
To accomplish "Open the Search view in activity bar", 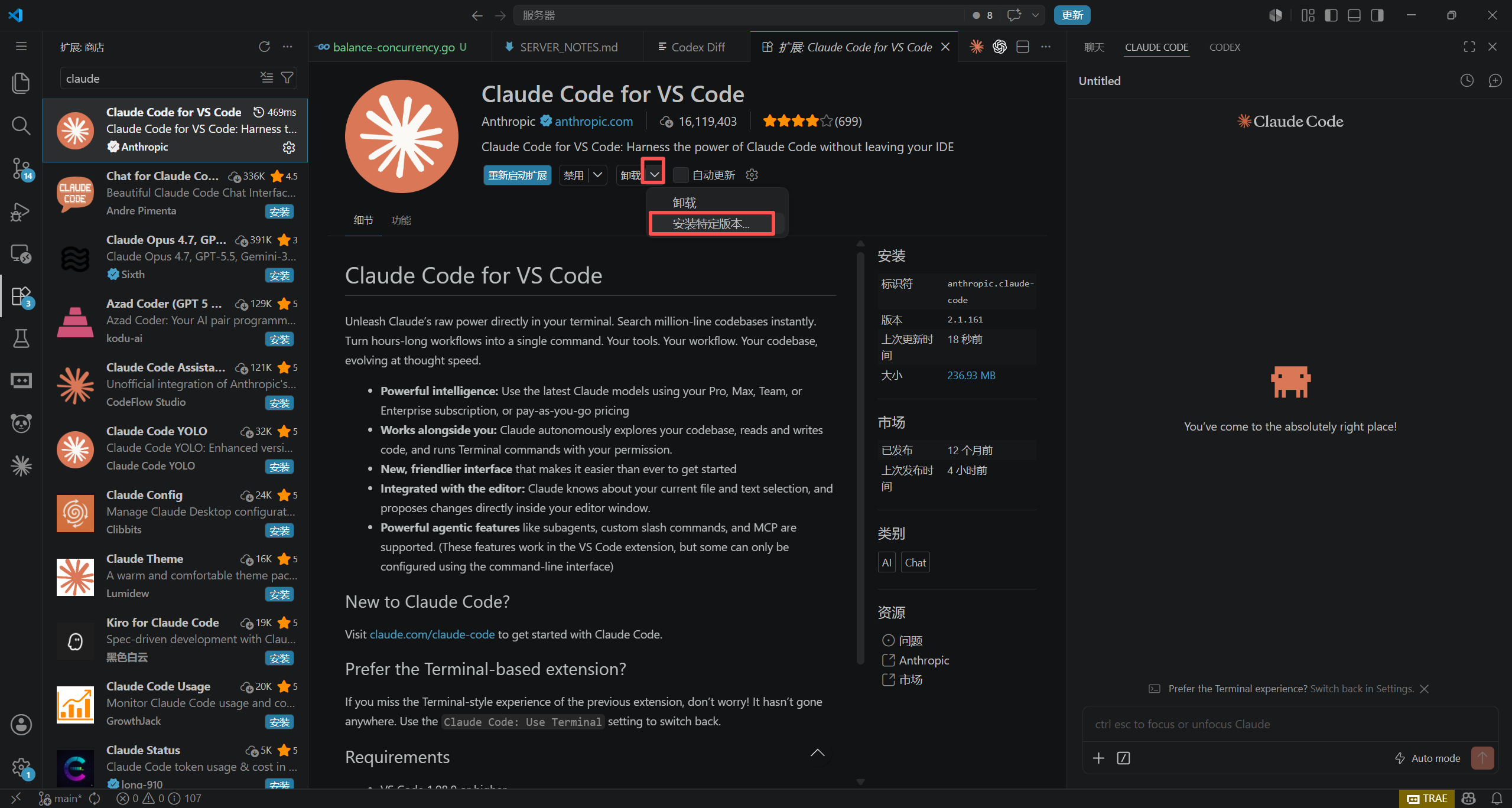I will click(x=21, y=125).
